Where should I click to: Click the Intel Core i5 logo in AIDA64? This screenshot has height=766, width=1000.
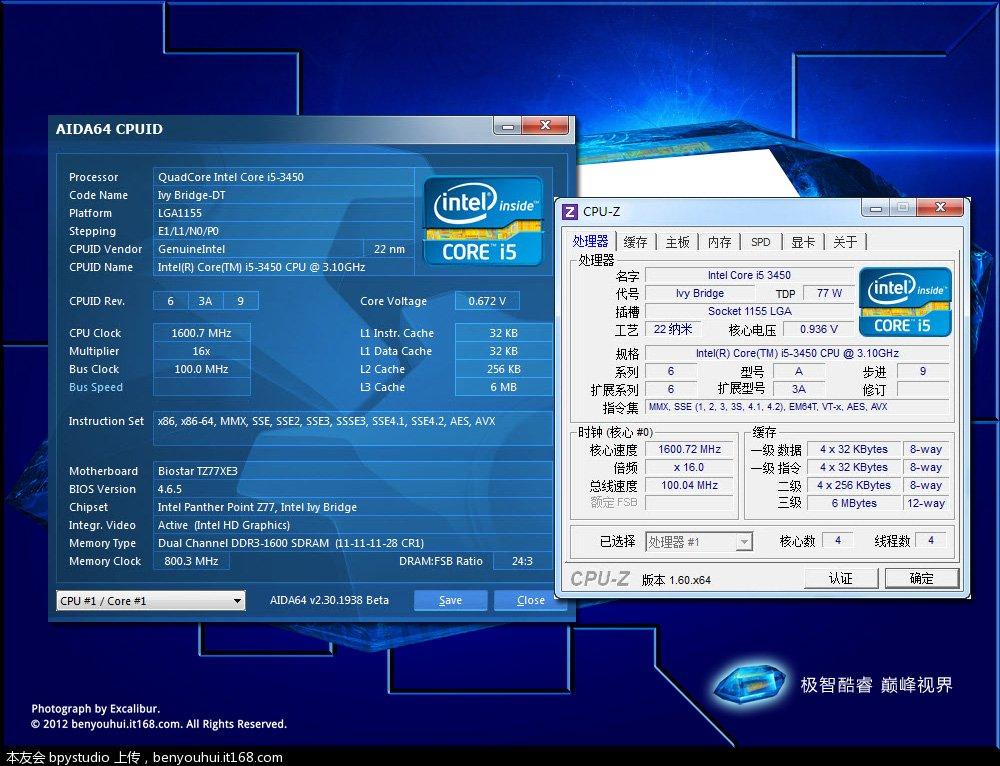483,221
